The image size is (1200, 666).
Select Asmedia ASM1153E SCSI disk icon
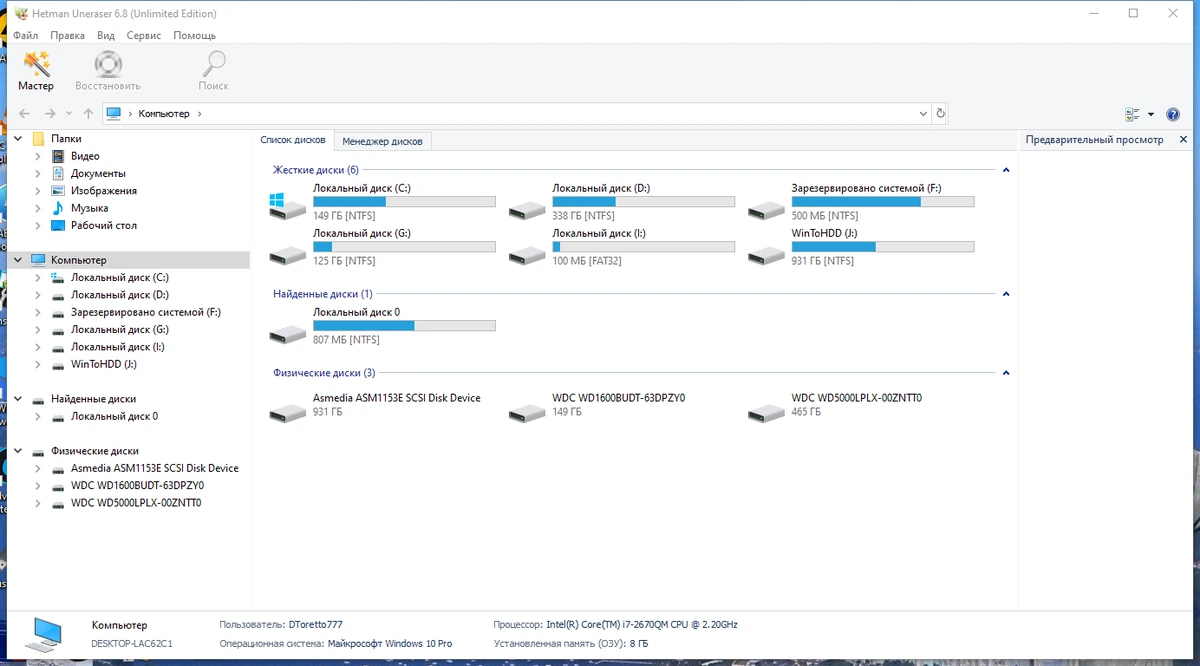287,411
